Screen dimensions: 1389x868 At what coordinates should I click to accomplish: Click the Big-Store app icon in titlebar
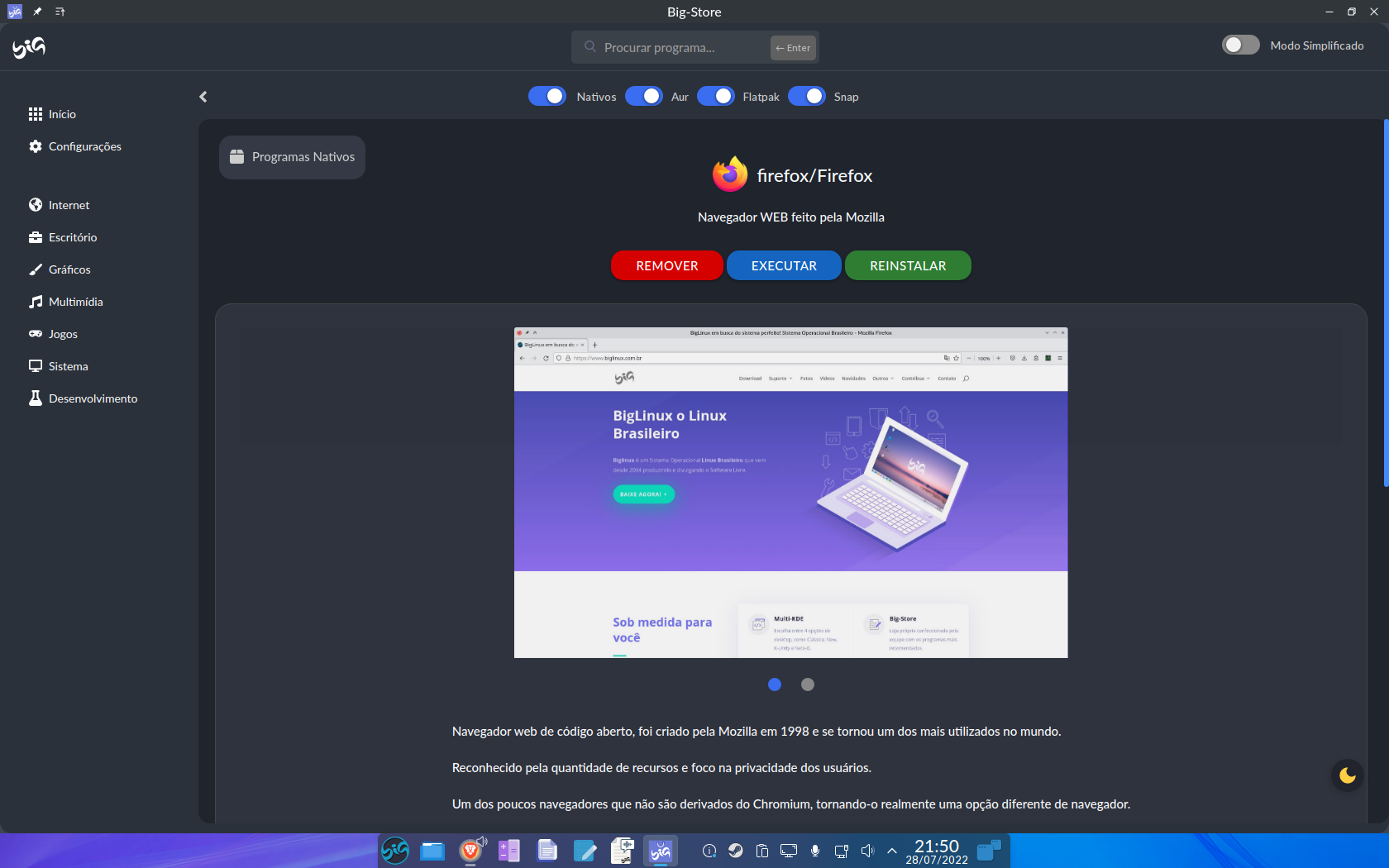coord(15,12)
